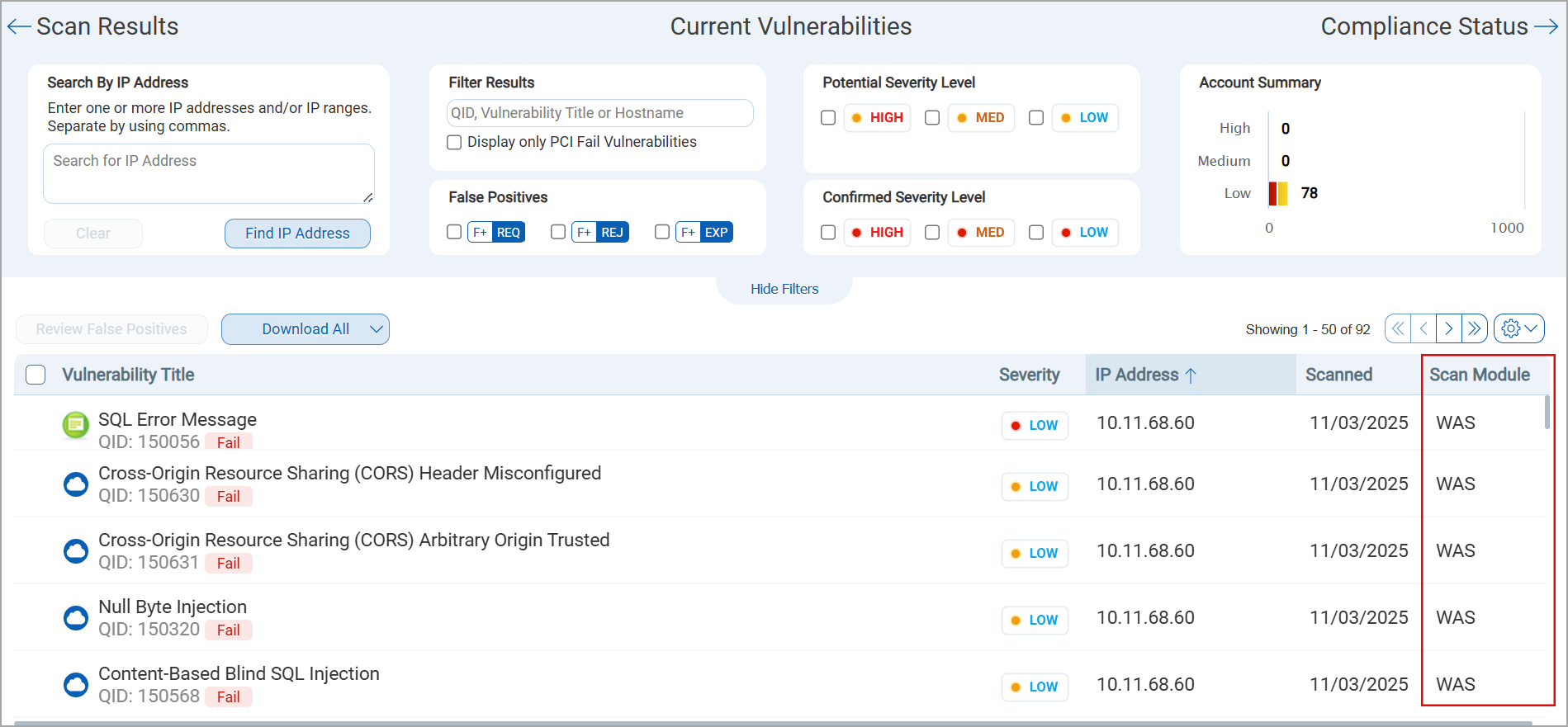
Task: Jump to the last results page
Action: pos(1475,328)
